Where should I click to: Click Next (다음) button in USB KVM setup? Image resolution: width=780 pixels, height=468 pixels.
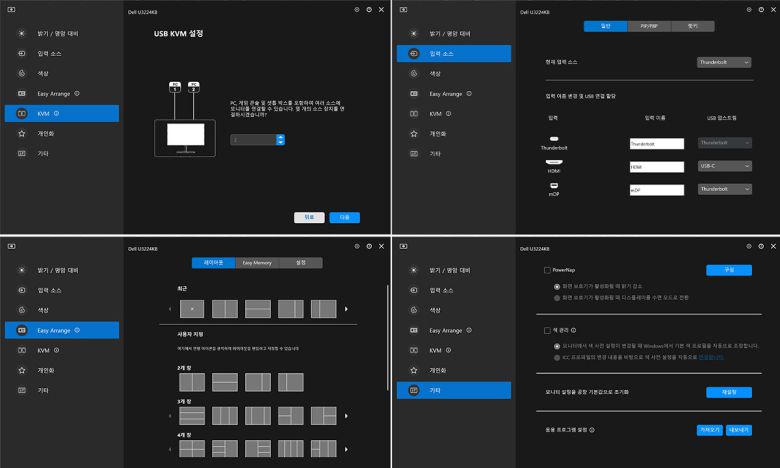coord(345,217)
